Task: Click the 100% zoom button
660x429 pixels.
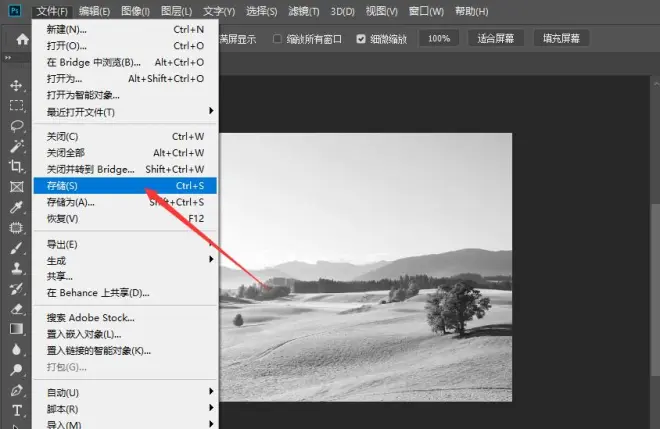Action: (x=438, y=38)
